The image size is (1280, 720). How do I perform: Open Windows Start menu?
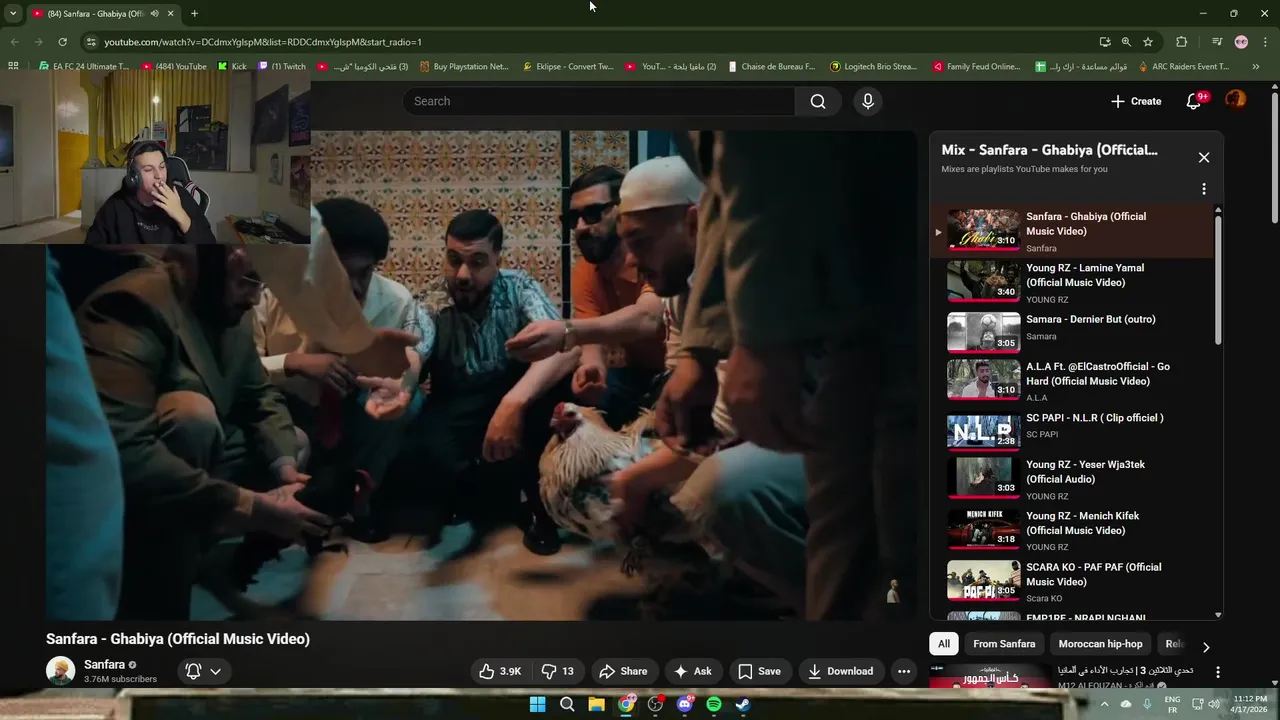tap(537, 704)
